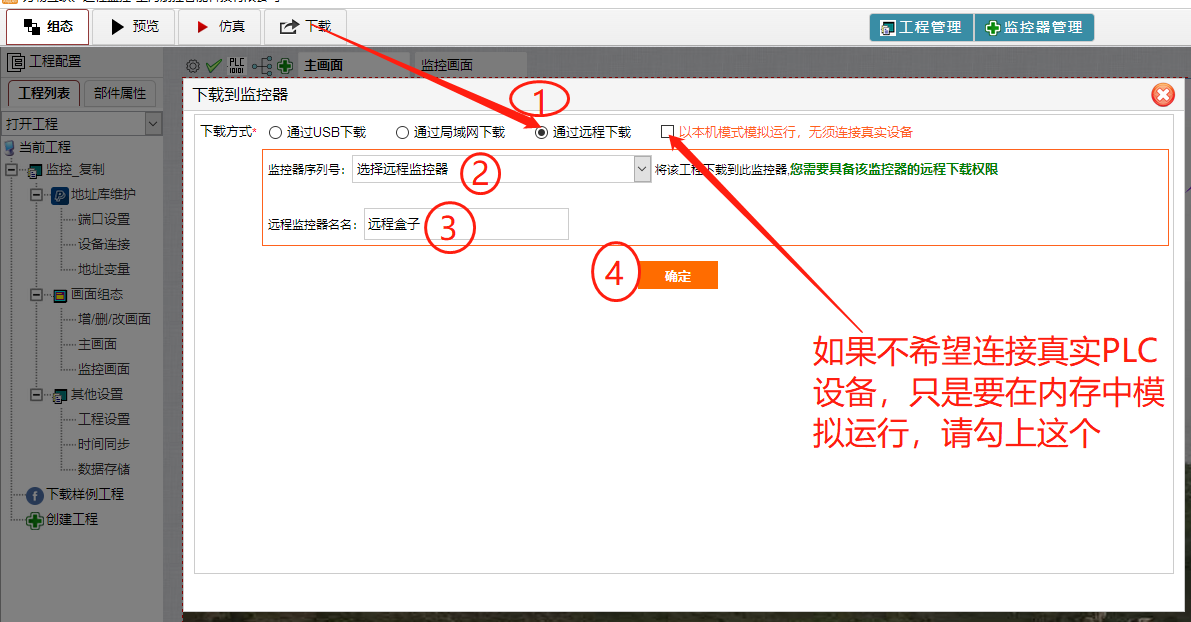The height and width of the screenshot is (622, 1191).
Task: Close the 下载到监控器 dialog with red X
Action: (1162, 95)
